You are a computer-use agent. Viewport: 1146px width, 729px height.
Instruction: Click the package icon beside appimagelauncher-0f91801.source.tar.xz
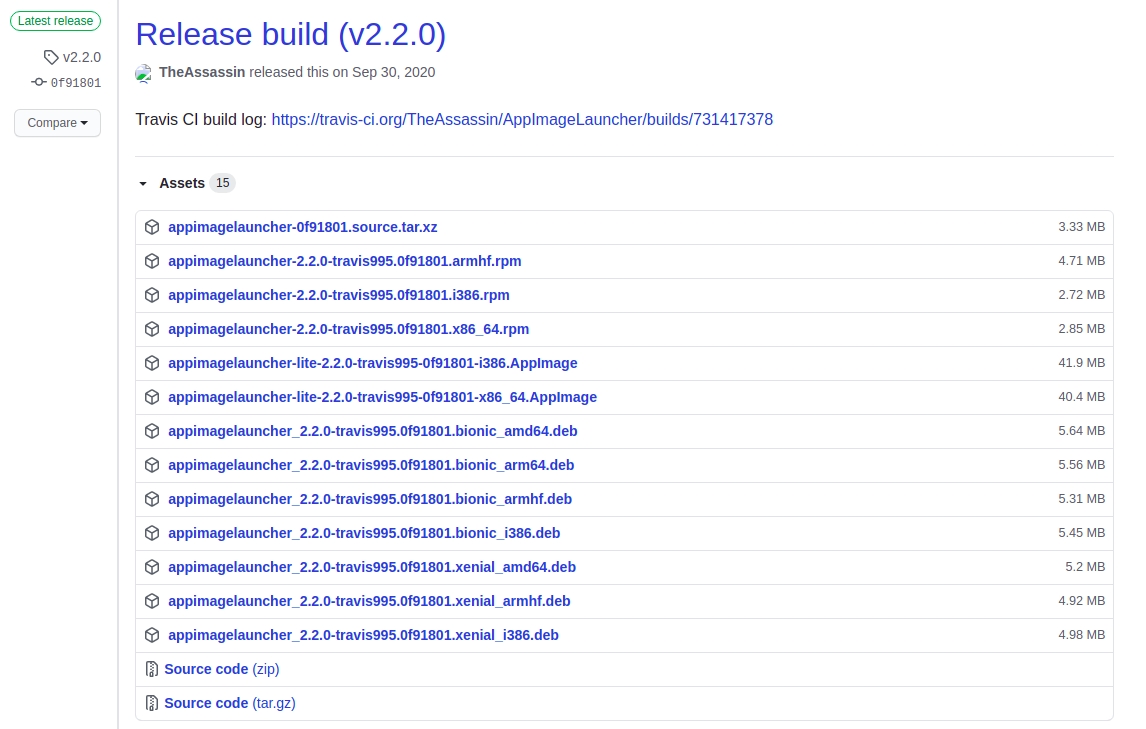click(152, 227)
